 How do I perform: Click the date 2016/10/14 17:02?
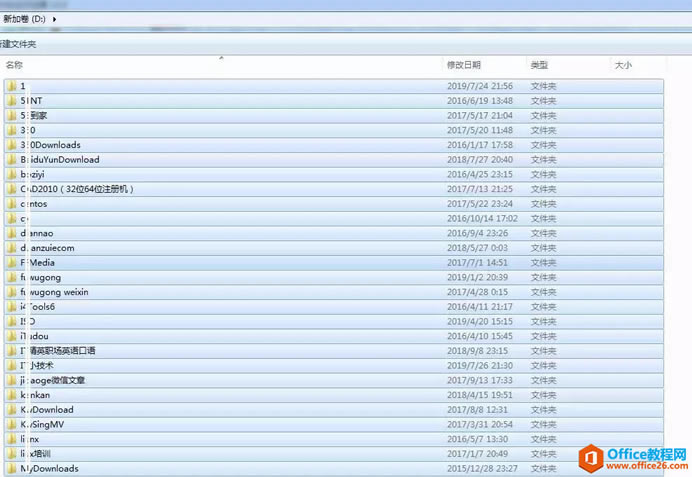[482, 218]
